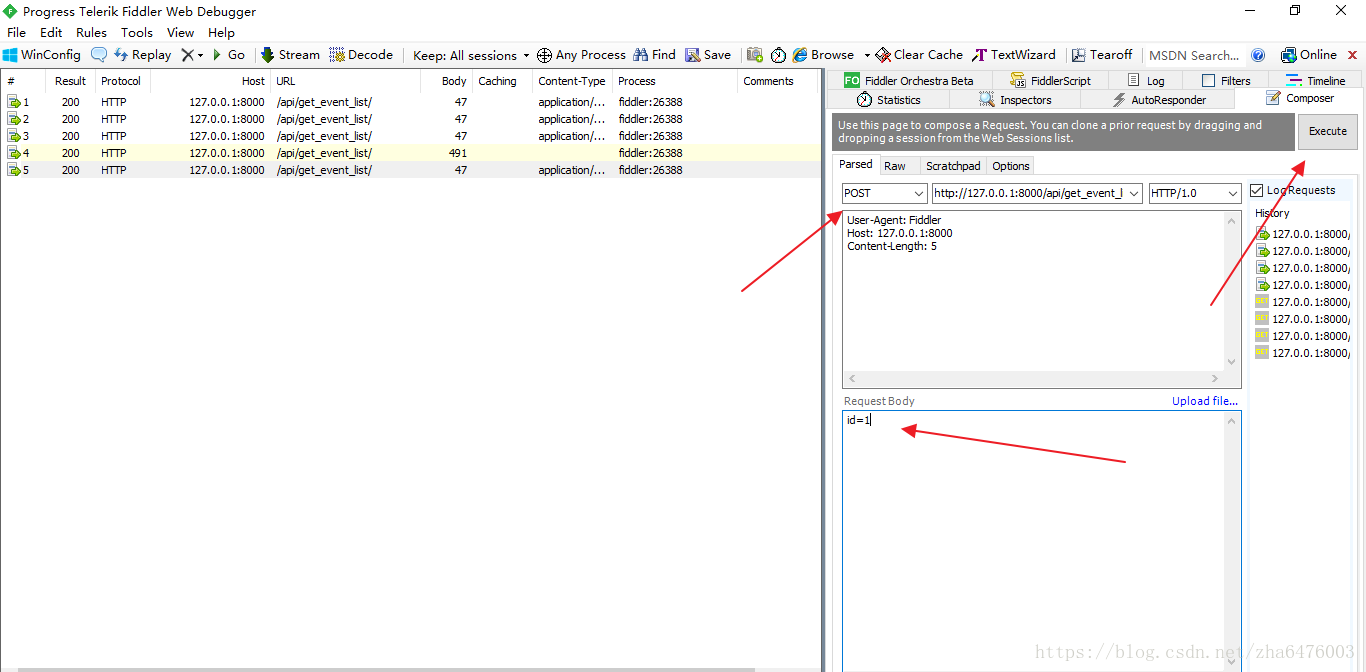The image size is (1366, 672).
Task: Open the Log tab
Action: (1146, 80)
